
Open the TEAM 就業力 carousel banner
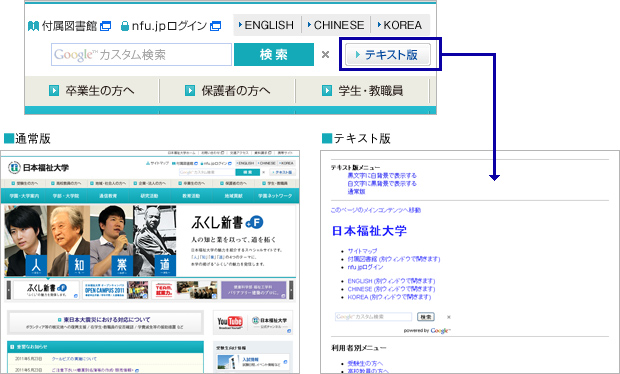pyautogui.click(x=185, y=290)
